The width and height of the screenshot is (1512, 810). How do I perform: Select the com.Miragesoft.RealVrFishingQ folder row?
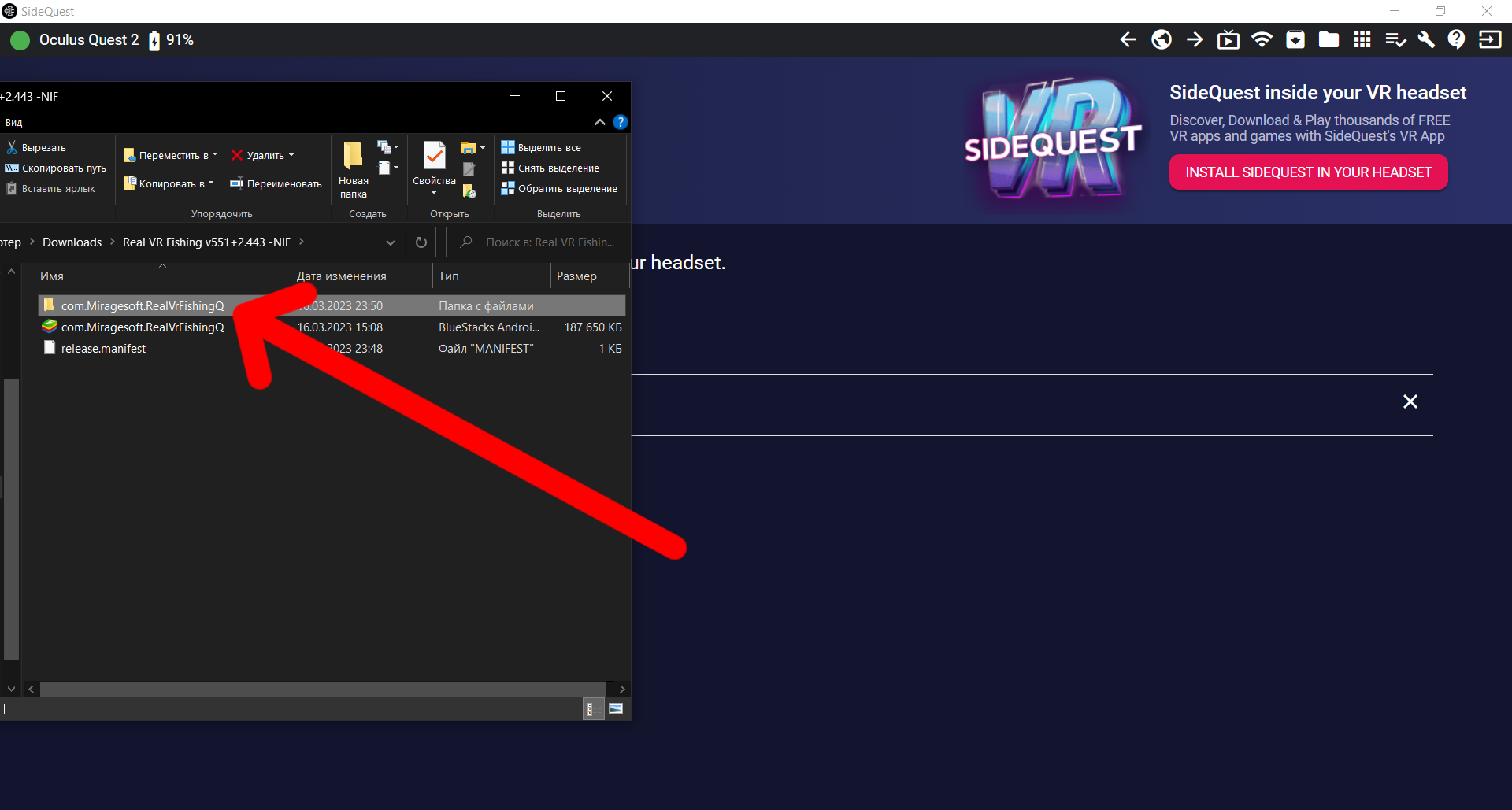(332, 306)
